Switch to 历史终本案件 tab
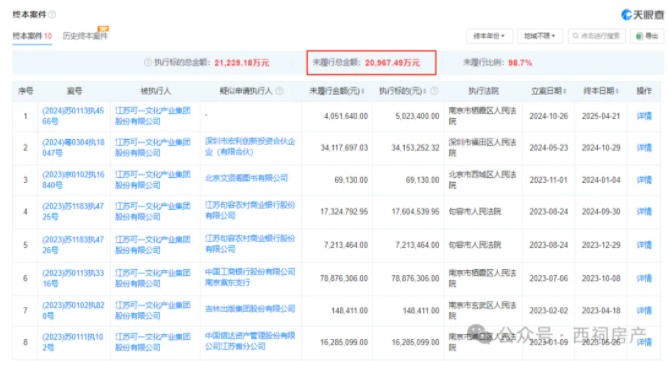The height and width of the screenshot is (368, 668). (85, 36)
